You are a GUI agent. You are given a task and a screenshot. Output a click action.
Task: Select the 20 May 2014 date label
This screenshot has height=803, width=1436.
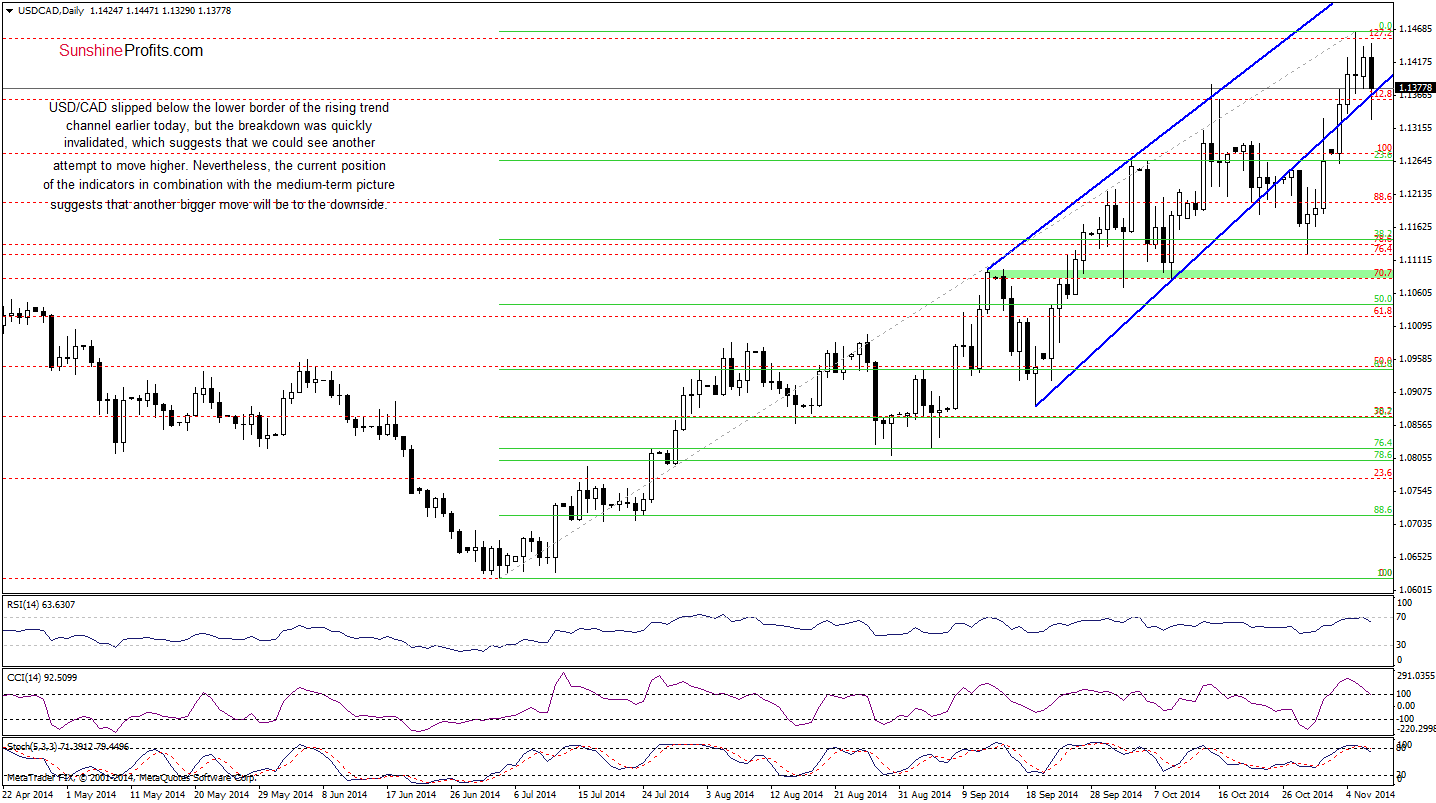tap(220, 796)
